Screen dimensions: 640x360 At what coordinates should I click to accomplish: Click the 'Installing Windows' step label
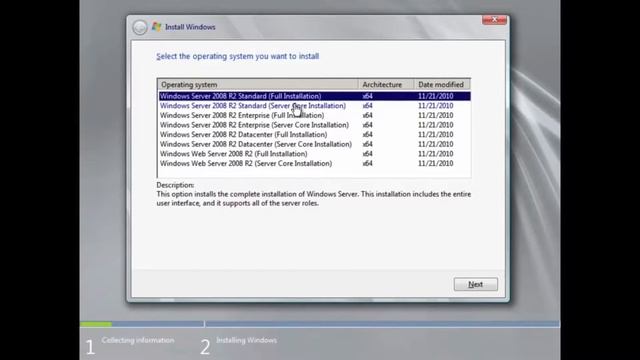coord(247,340)
